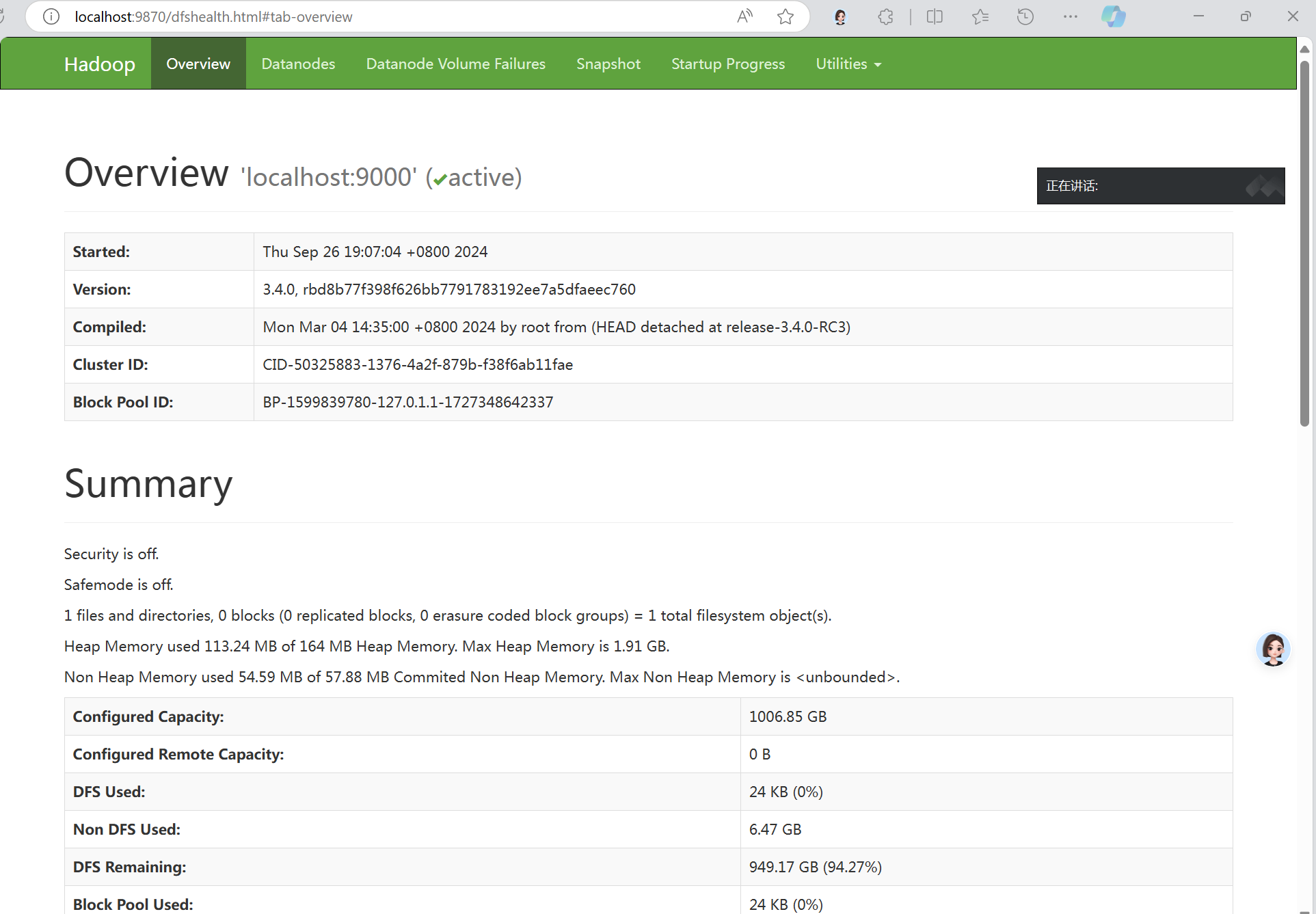The width and height of the screenshot is (1316, 914).
Task: Open browser History icon
Action: tap(1025, 16)
